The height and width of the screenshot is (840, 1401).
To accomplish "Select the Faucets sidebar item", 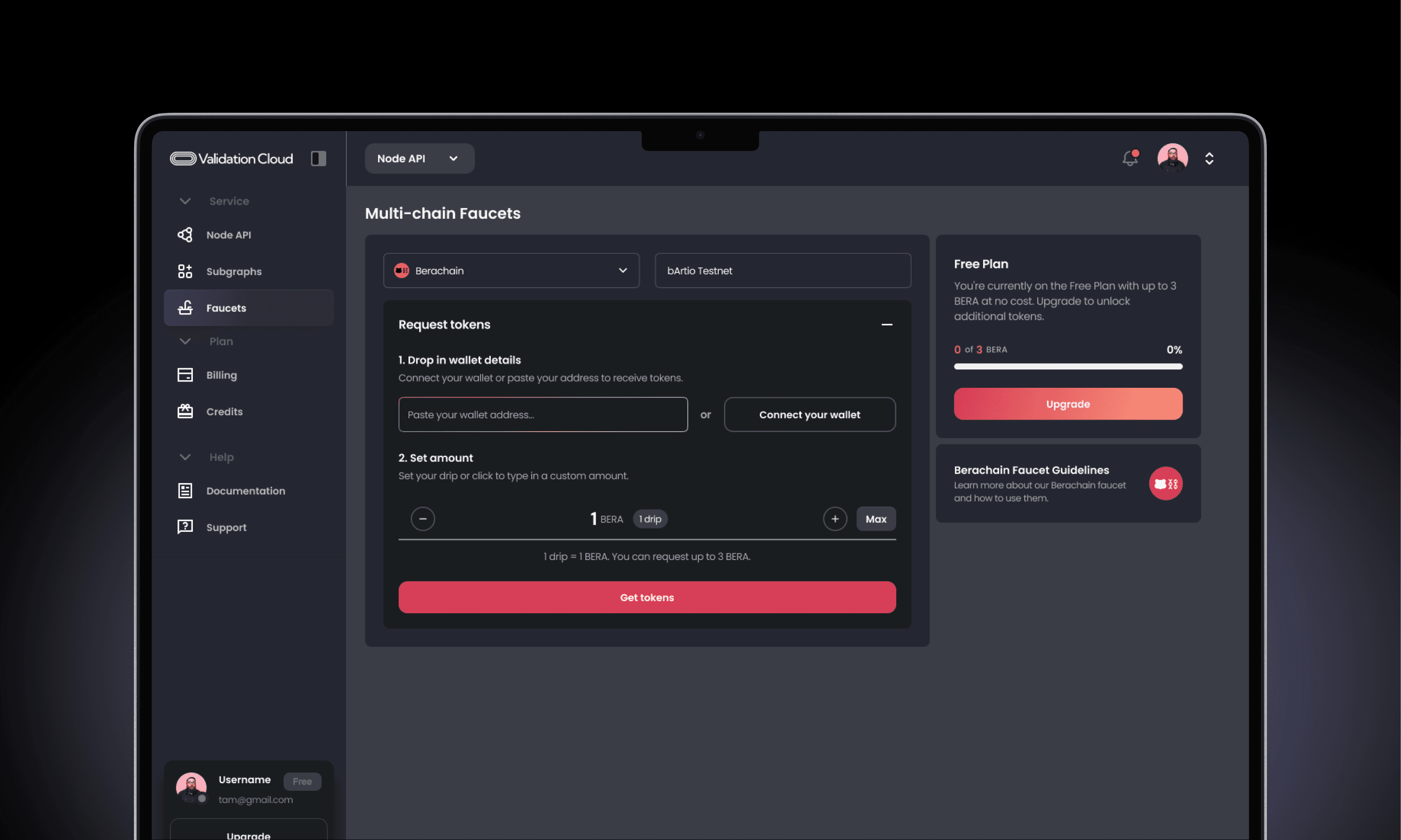I will 226,308.
